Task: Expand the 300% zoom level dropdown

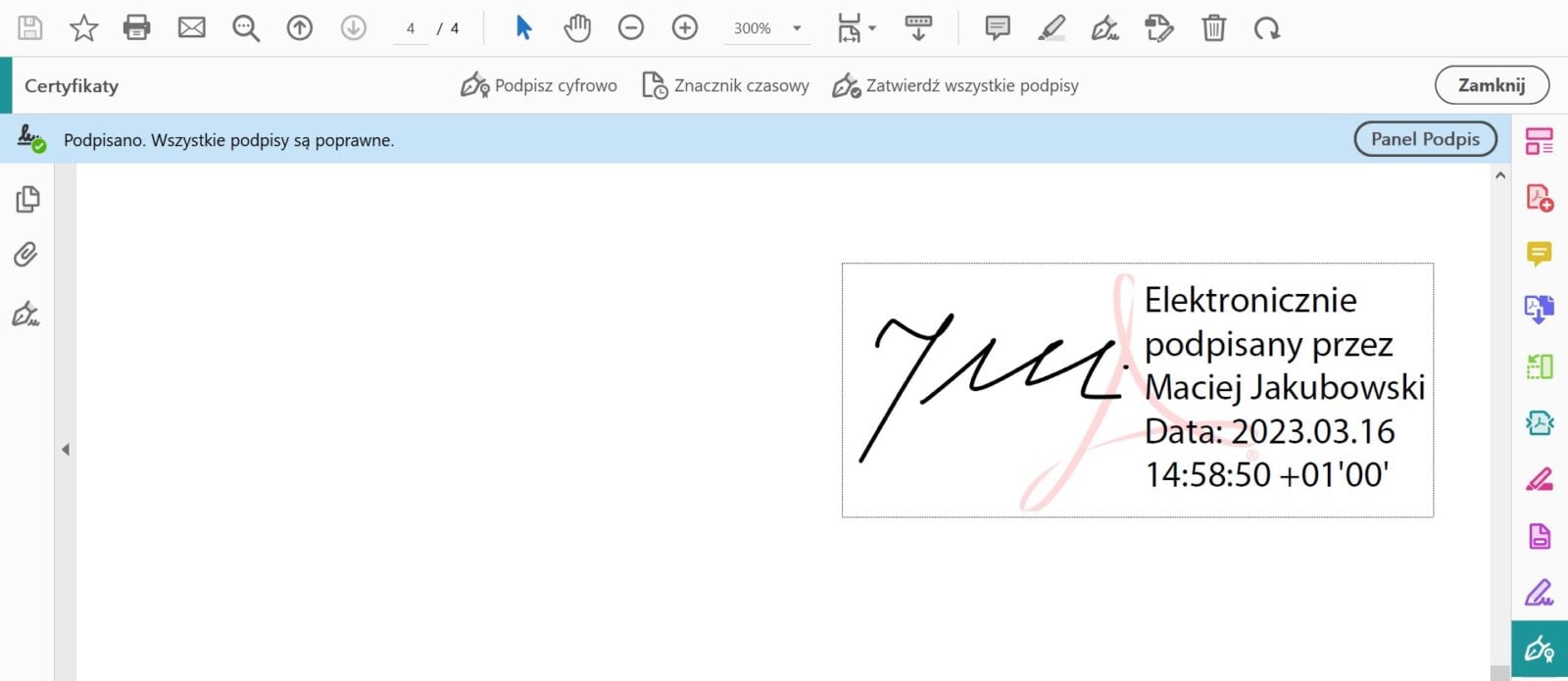Action: [797, 28]
